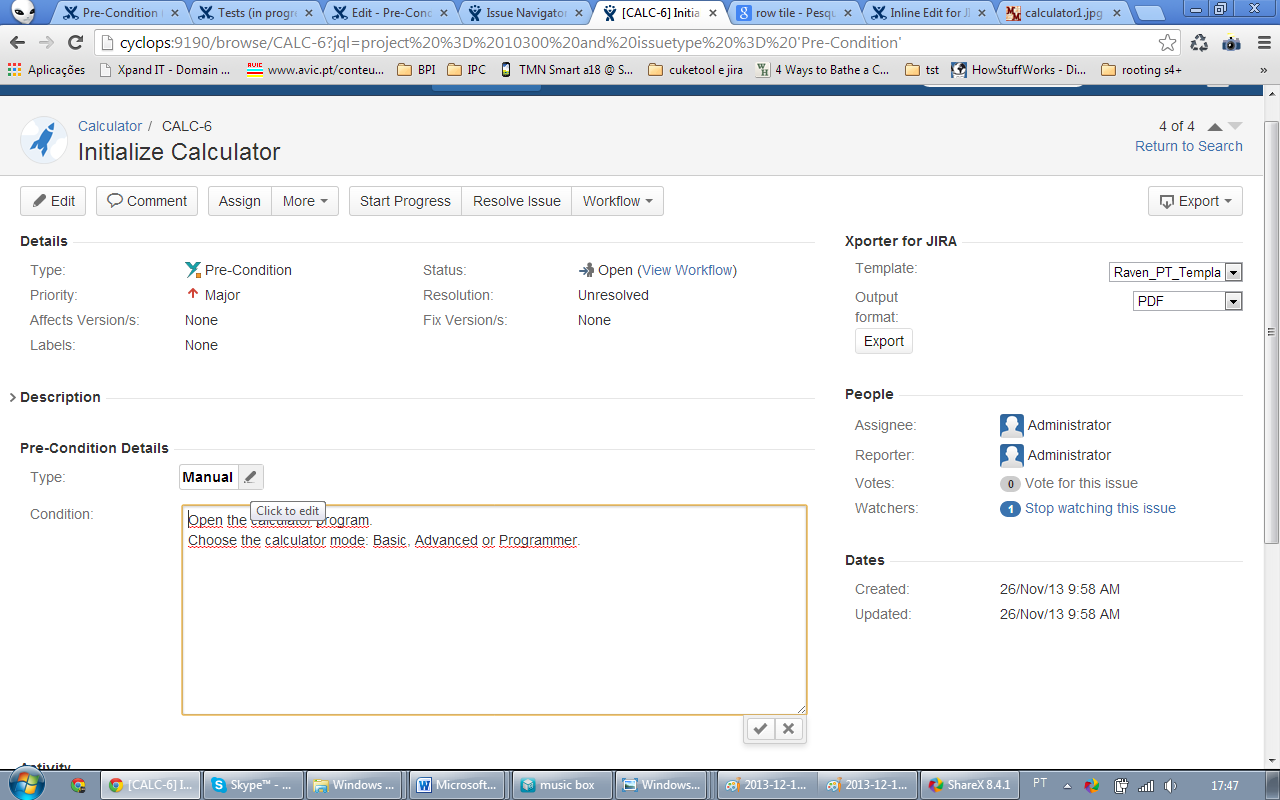Open the View Workflow link

point(687,270)
